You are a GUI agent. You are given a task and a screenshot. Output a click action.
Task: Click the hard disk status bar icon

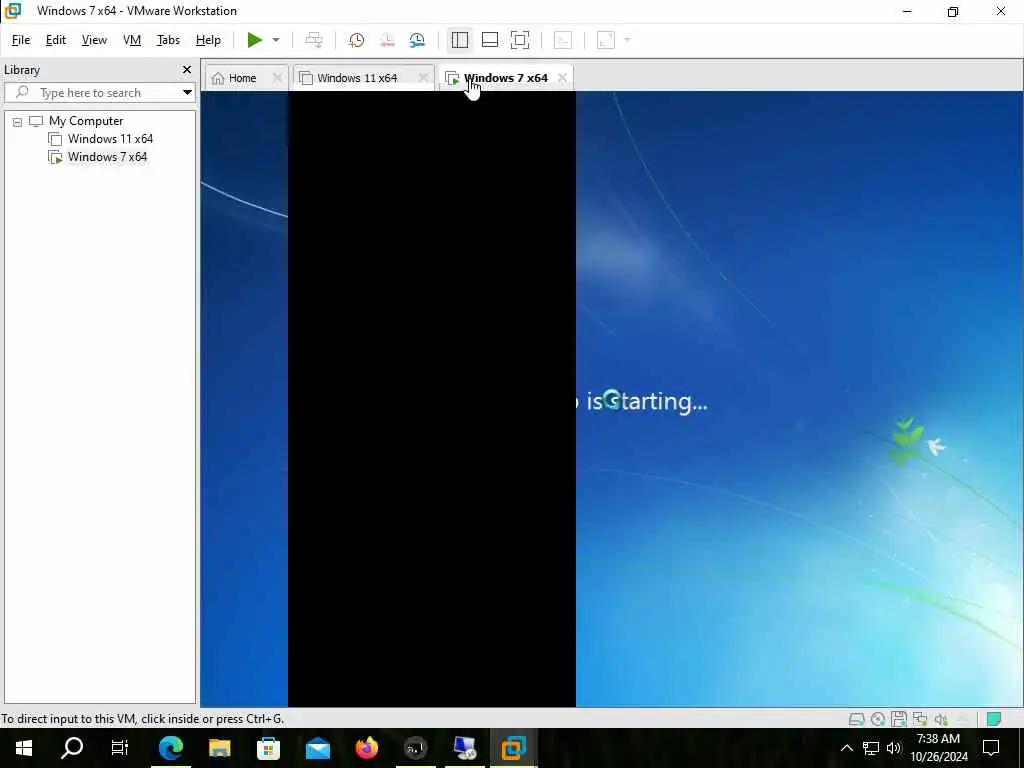856,720
